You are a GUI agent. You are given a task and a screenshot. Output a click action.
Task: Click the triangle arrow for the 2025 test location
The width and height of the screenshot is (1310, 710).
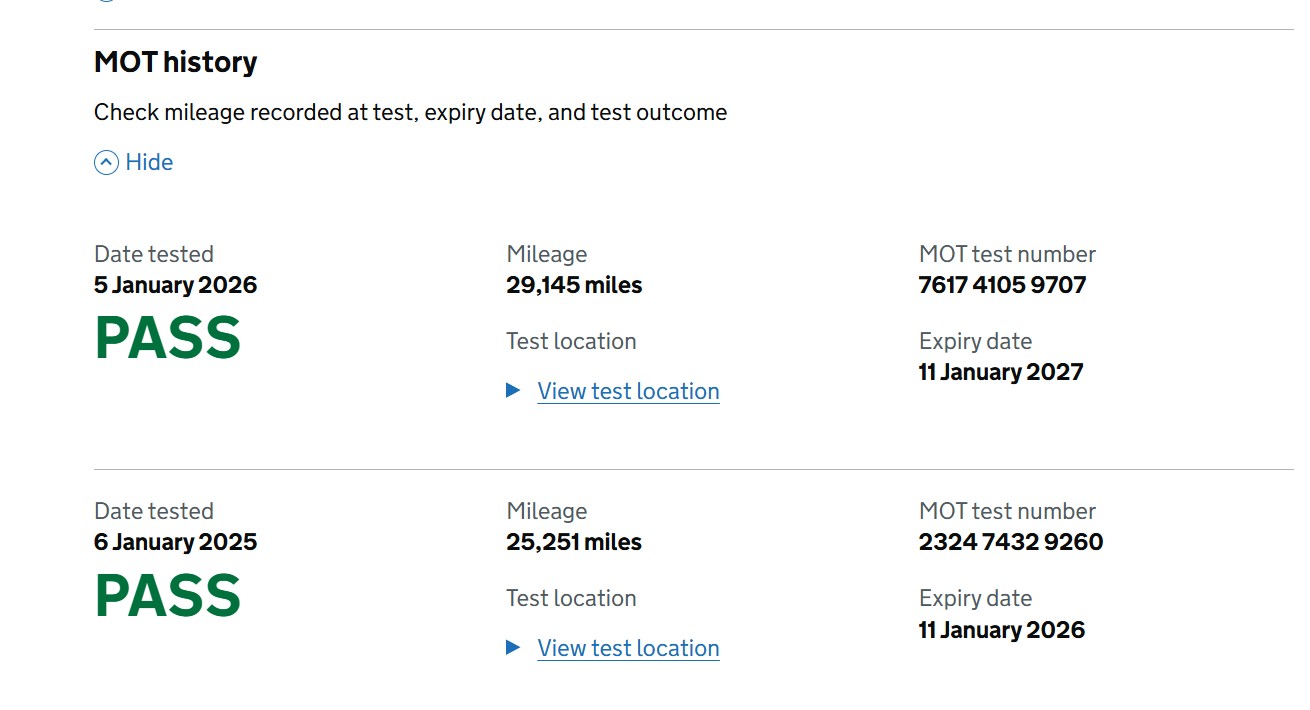coord(513,647)
